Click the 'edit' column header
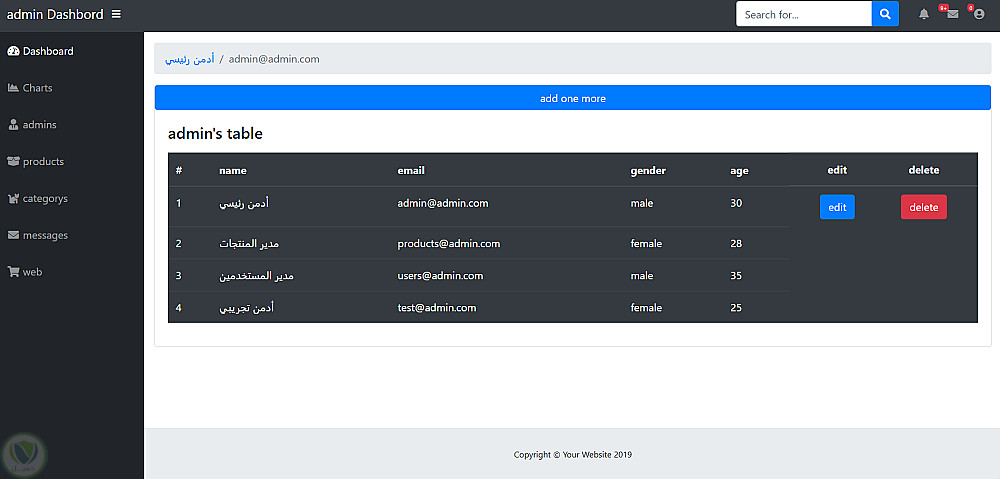The image size is (1000, 479). [x=837, y=170]
